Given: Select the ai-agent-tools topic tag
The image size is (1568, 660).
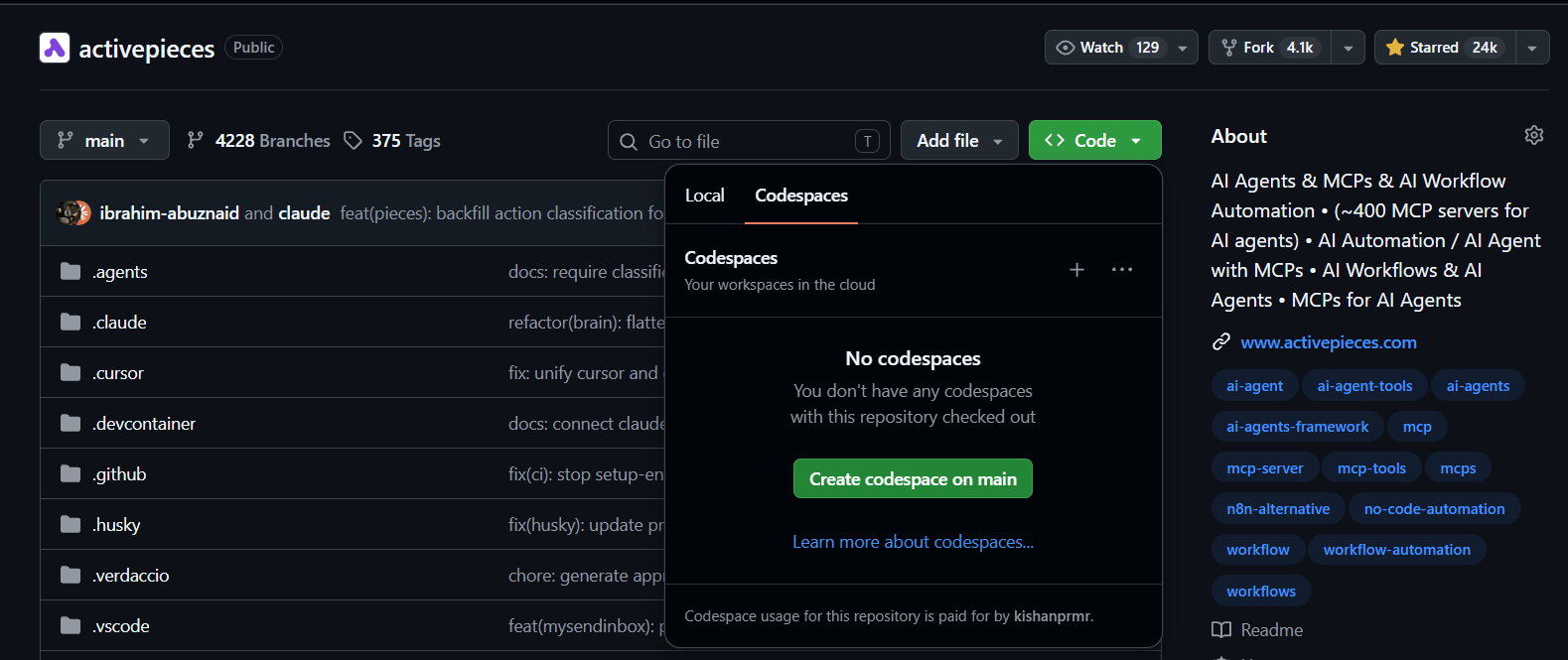Looking at the screenshot, I should pos(1364,386).
